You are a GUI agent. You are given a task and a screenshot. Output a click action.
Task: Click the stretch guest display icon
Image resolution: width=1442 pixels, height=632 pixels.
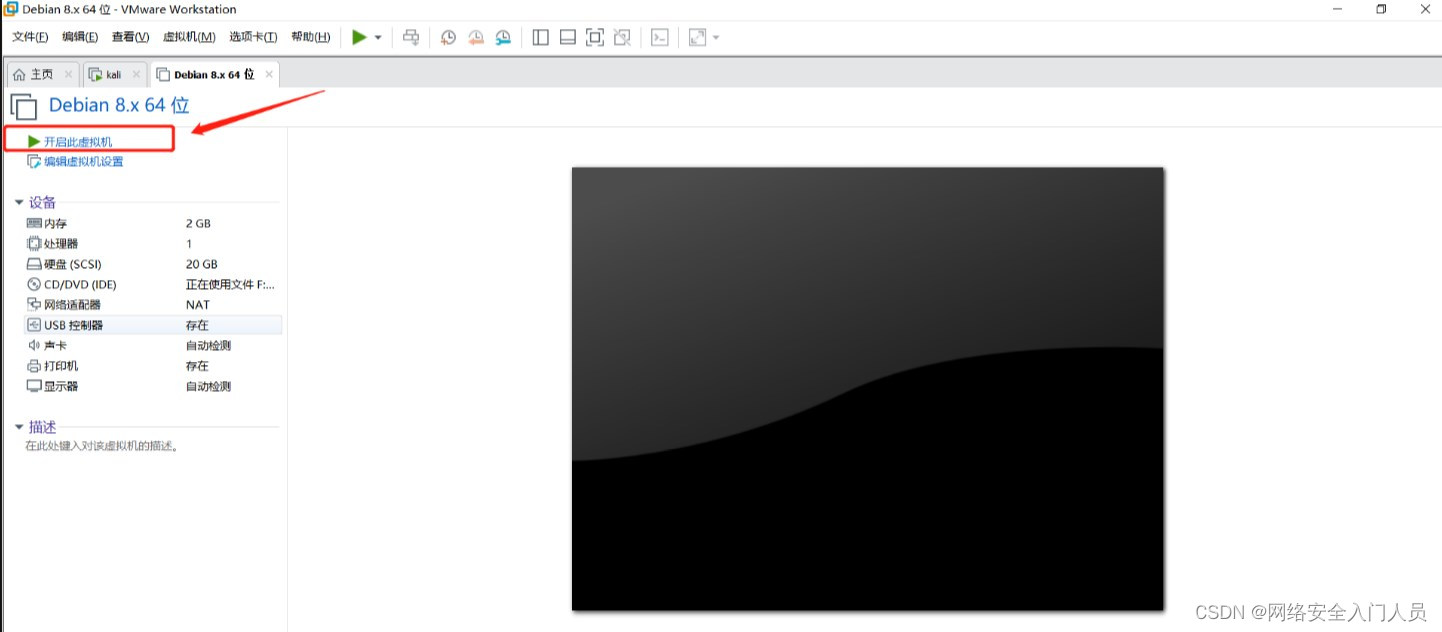pos(698,37)
